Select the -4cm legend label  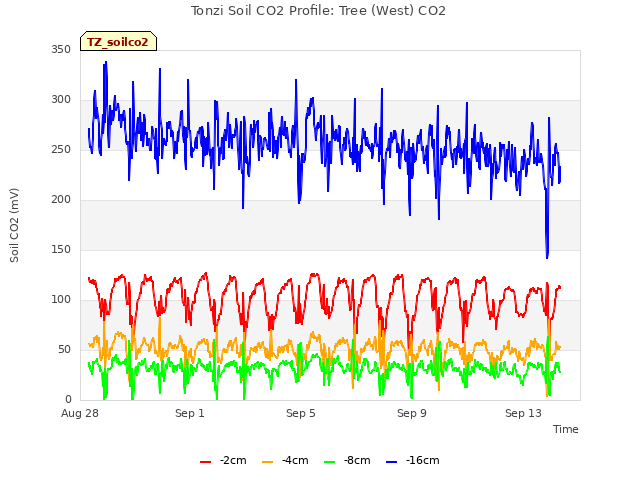(x=295, y=460)
